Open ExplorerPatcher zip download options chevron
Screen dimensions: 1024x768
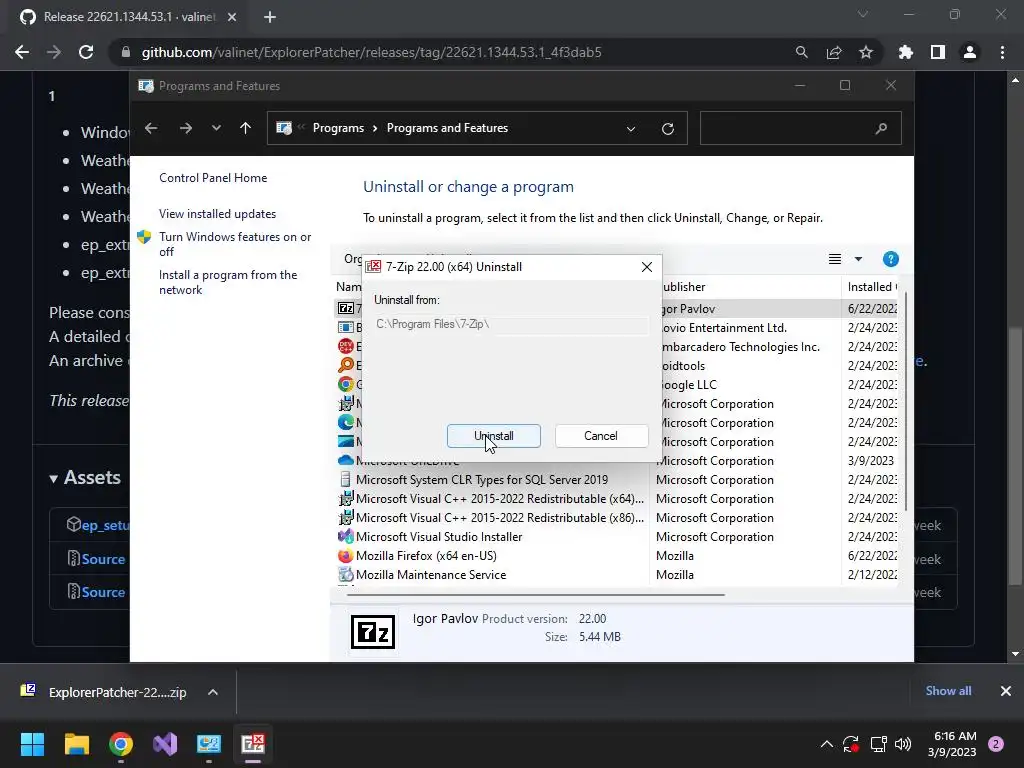click(213, 692)
